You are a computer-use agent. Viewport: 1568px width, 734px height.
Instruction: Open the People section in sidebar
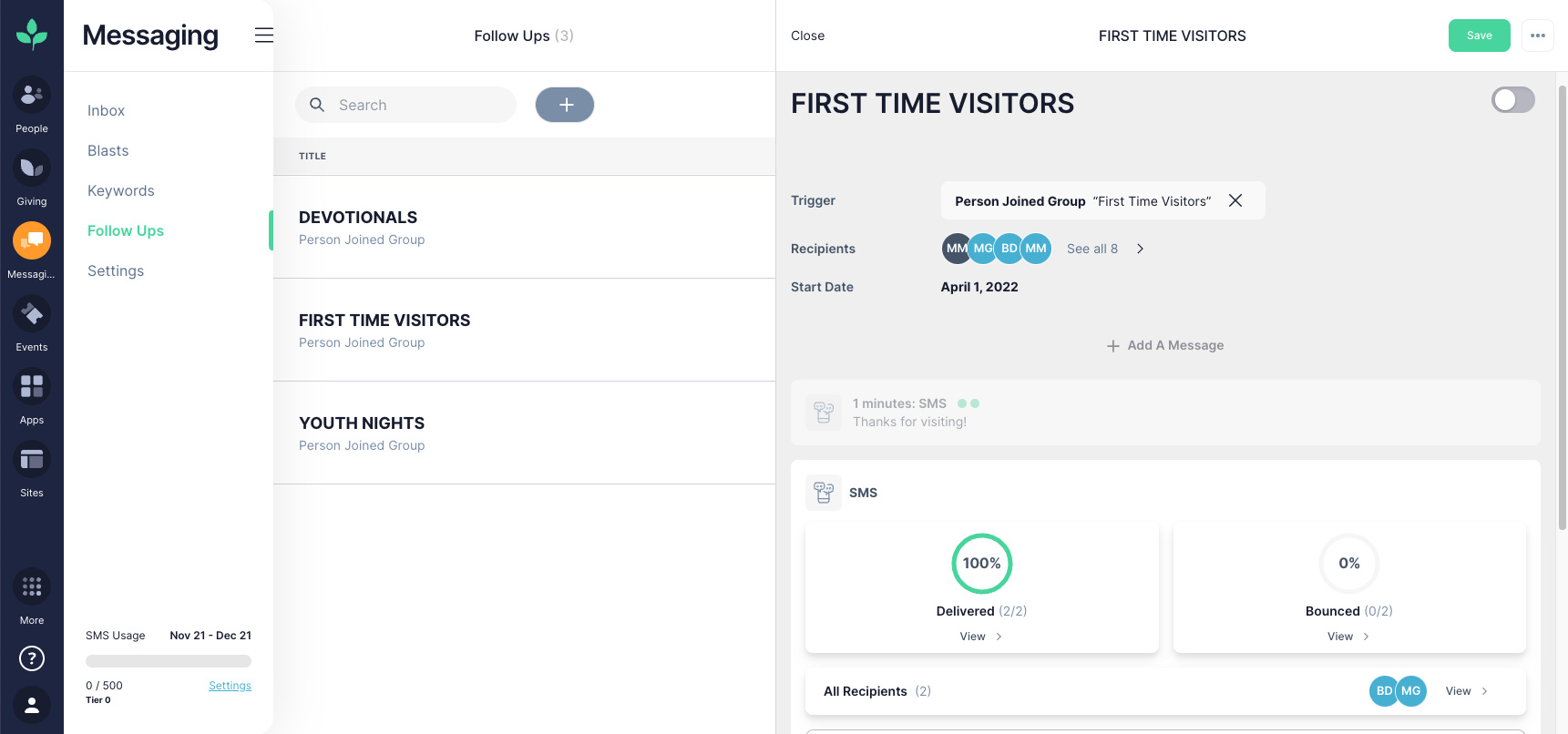click(x=32, y=95)
